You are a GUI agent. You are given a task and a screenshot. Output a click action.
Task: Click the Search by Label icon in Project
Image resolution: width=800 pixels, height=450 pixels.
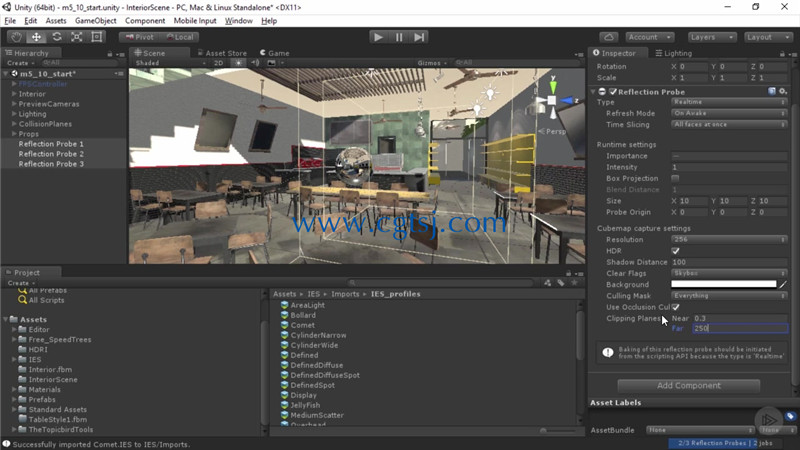pyautogui.click(x=561, y=282)
